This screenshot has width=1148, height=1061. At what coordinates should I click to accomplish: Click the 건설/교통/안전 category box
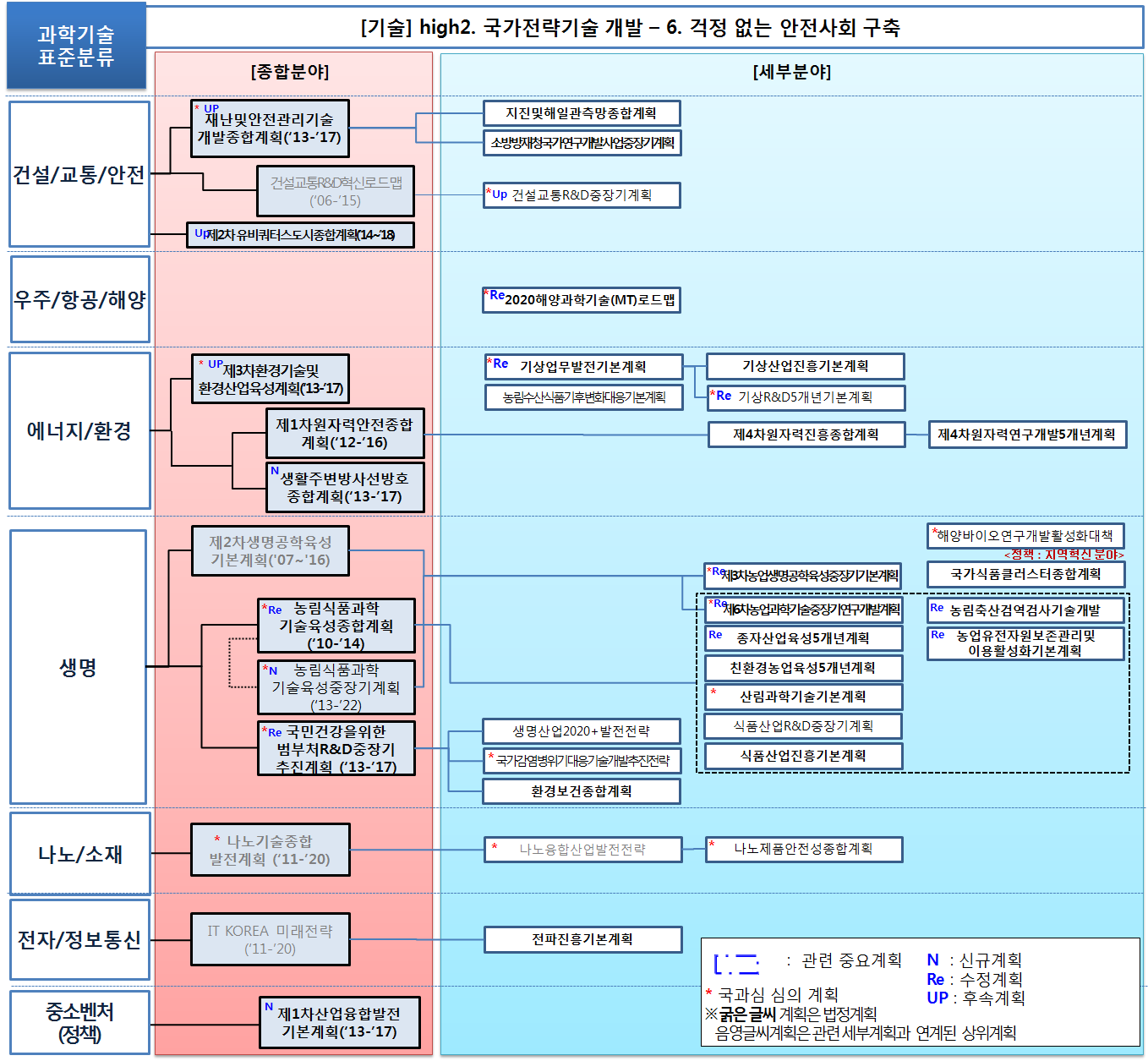[79, 174]
